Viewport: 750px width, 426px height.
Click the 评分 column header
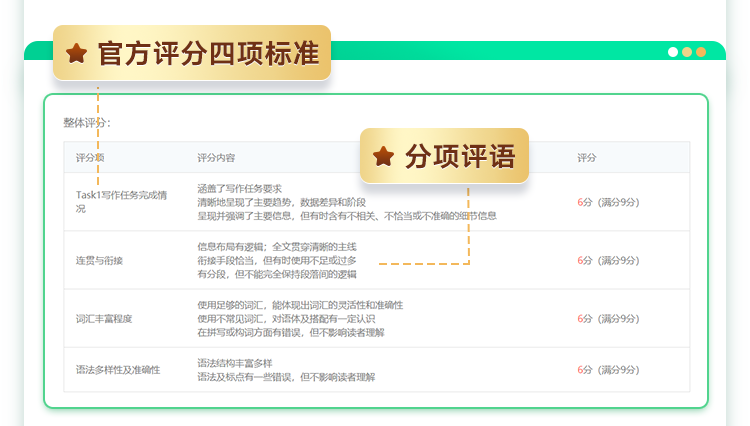tap(587, 158)
